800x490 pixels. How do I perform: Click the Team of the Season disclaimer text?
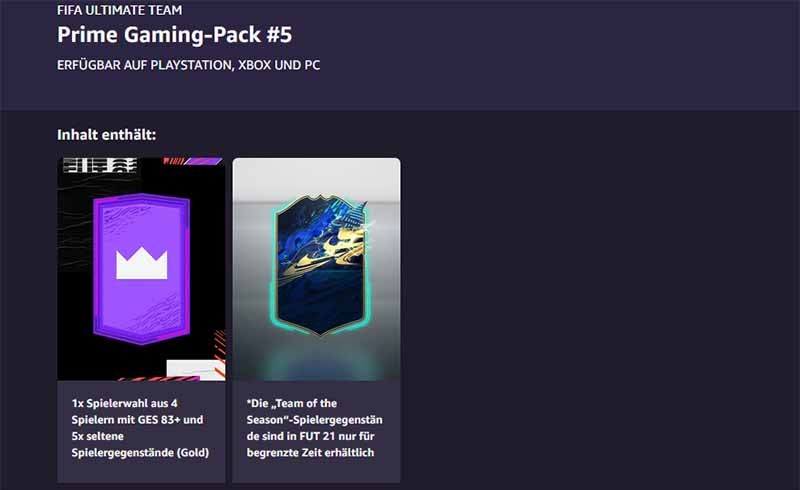tap(314, 428)
